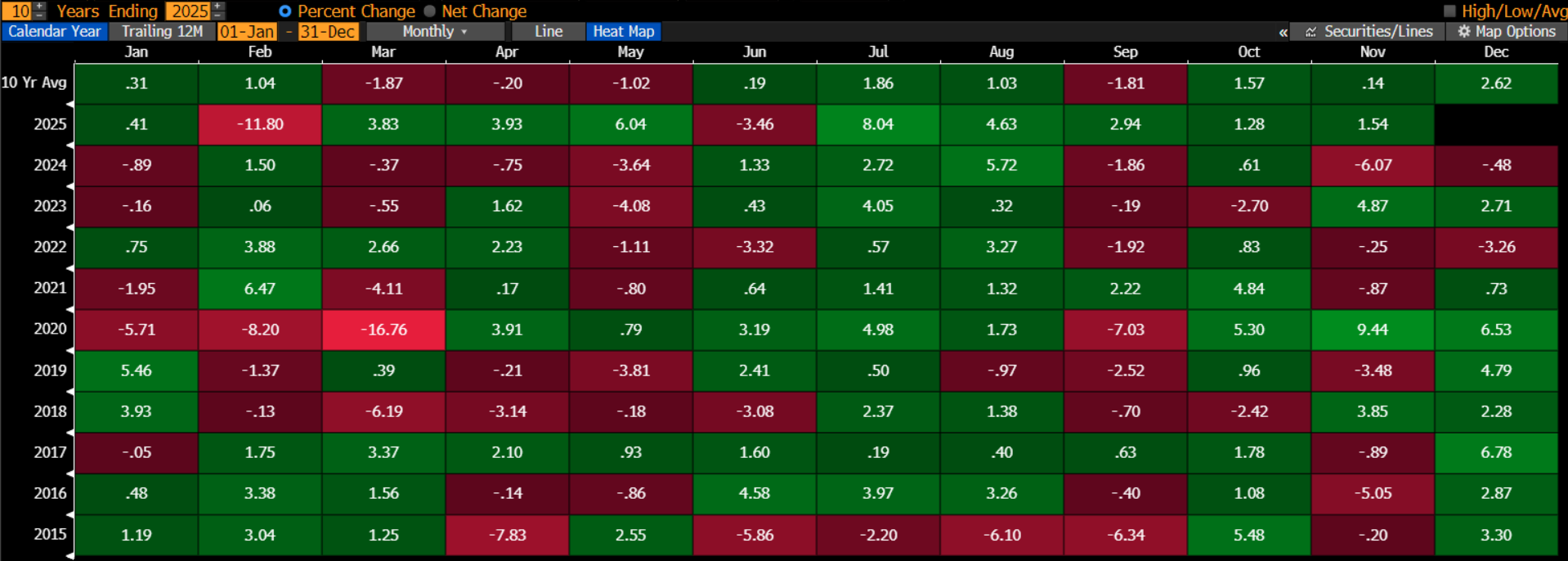
Task: Switch to the Calendar Year tab
Action: pos(55,32)
